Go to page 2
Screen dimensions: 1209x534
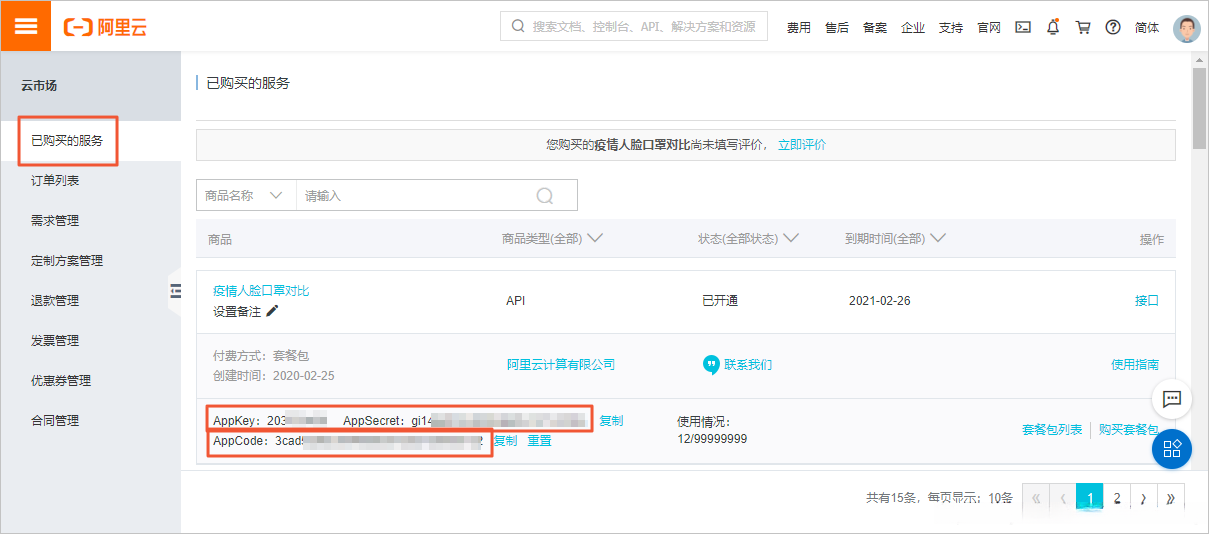point(1117,497)
